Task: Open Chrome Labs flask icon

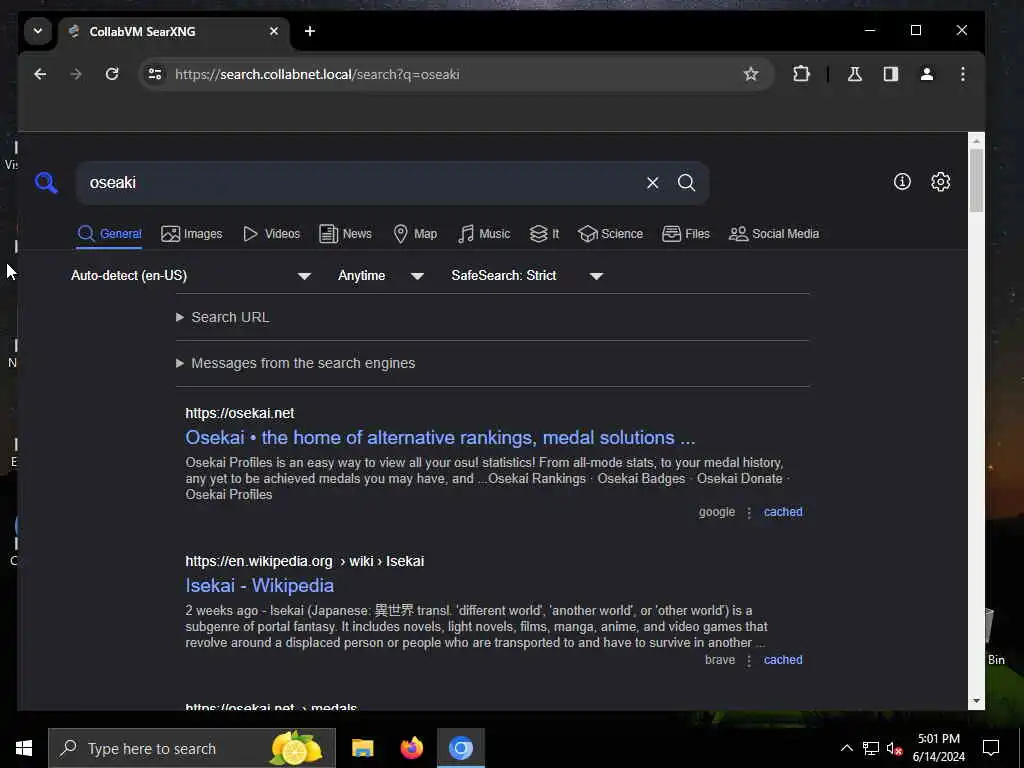Action: coord(854,74)
